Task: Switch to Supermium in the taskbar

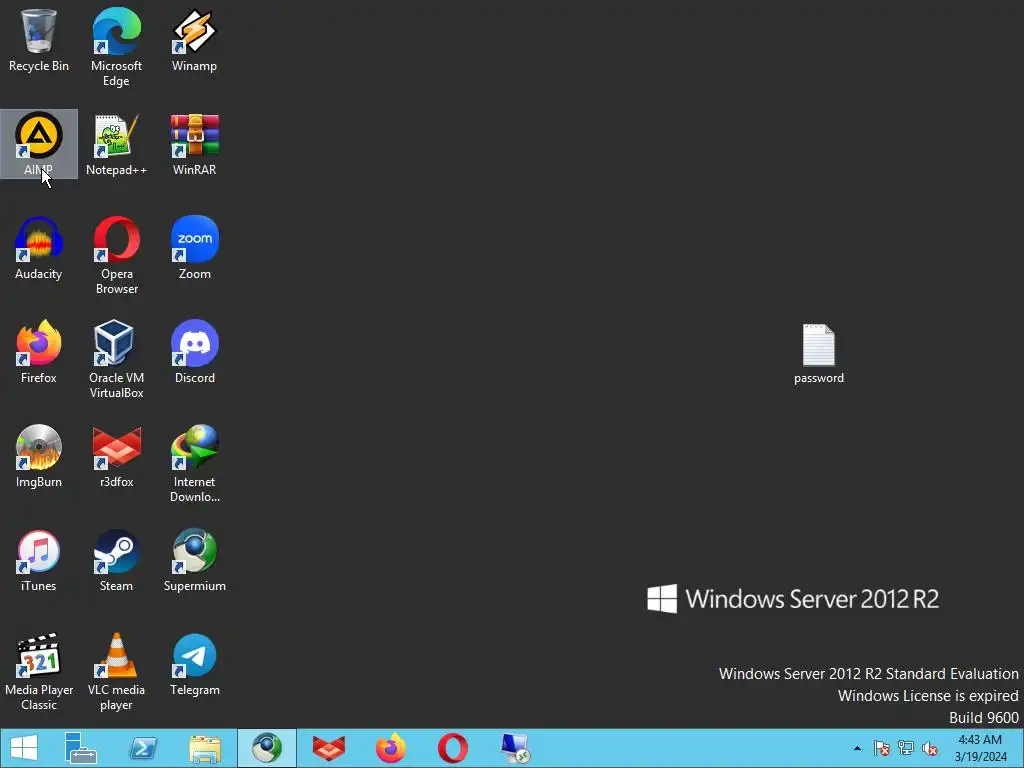Action: [x=266, y=748]
